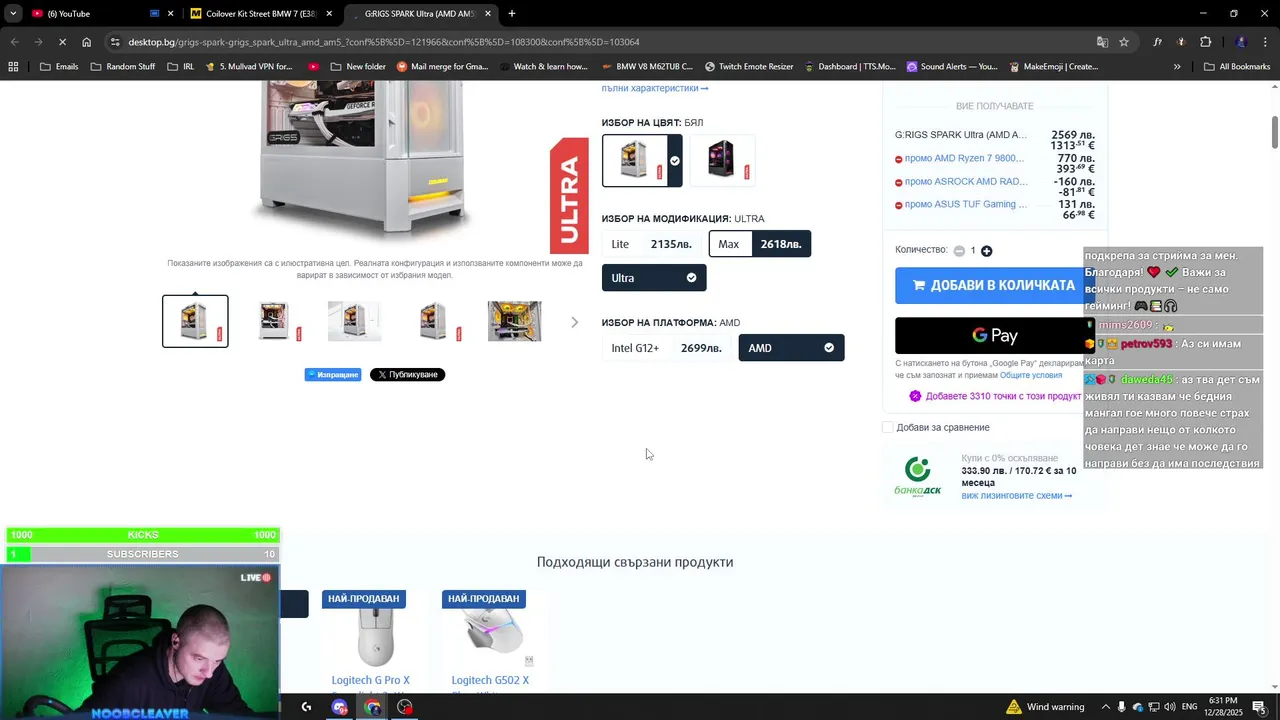Open the microphone tray icon
Image resolution: width=1280 pixels, height=720 pixels.
pos(1122,707)
